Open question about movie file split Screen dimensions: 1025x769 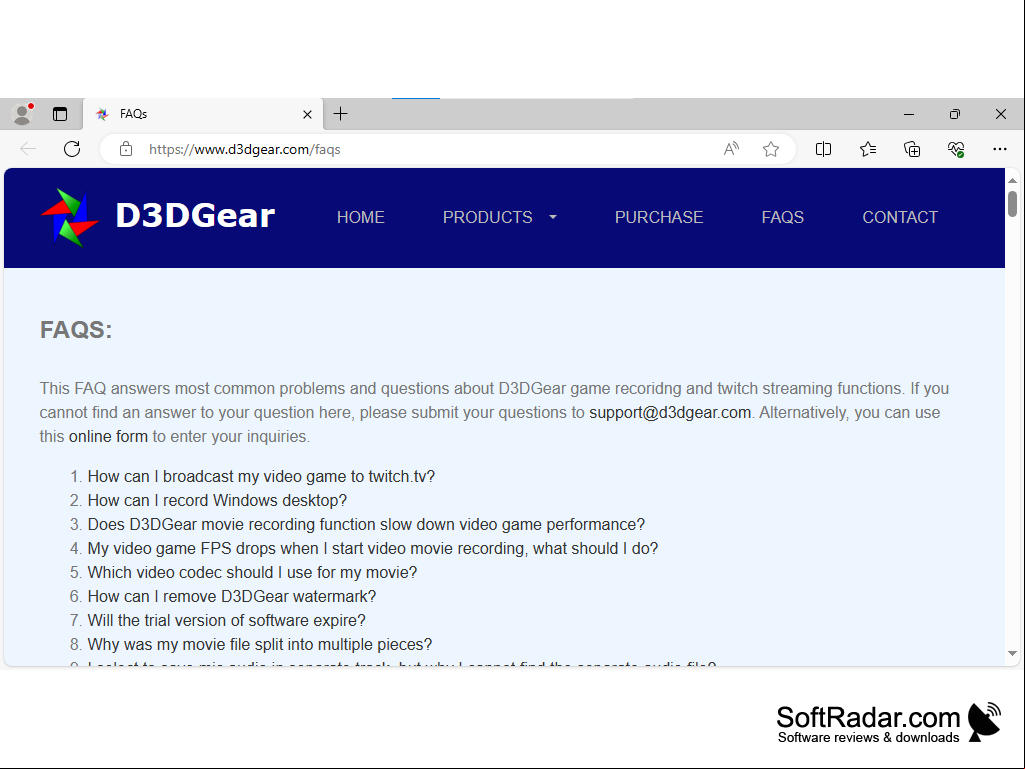click(260, 645)
